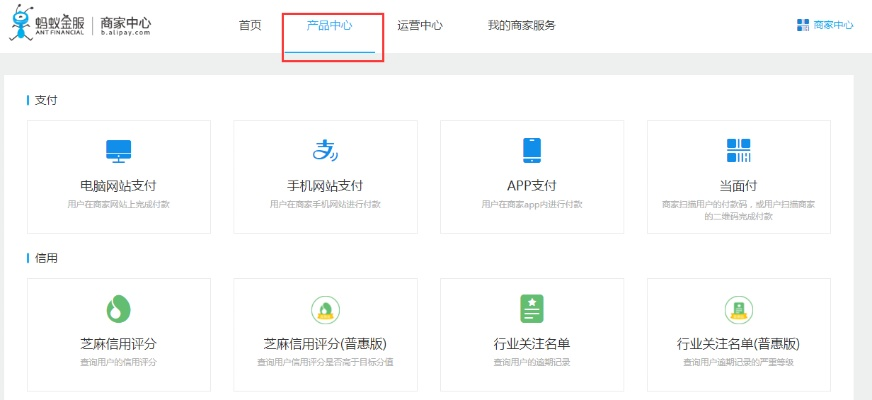Click the 商家中心 b.alipay.com header text

(126, 26)
